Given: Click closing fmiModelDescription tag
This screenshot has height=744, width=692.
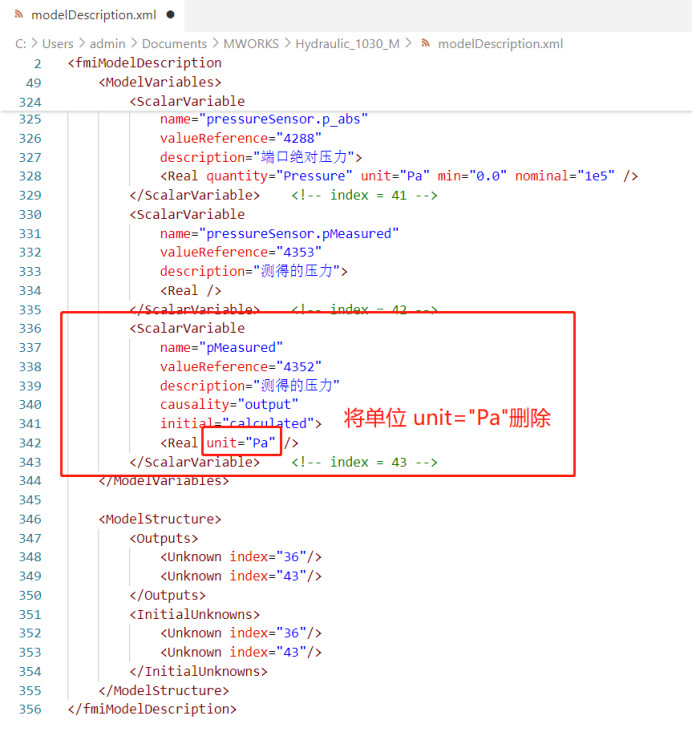Looking at the screenshot, I should pyautogui.click(x=152, y=709).
